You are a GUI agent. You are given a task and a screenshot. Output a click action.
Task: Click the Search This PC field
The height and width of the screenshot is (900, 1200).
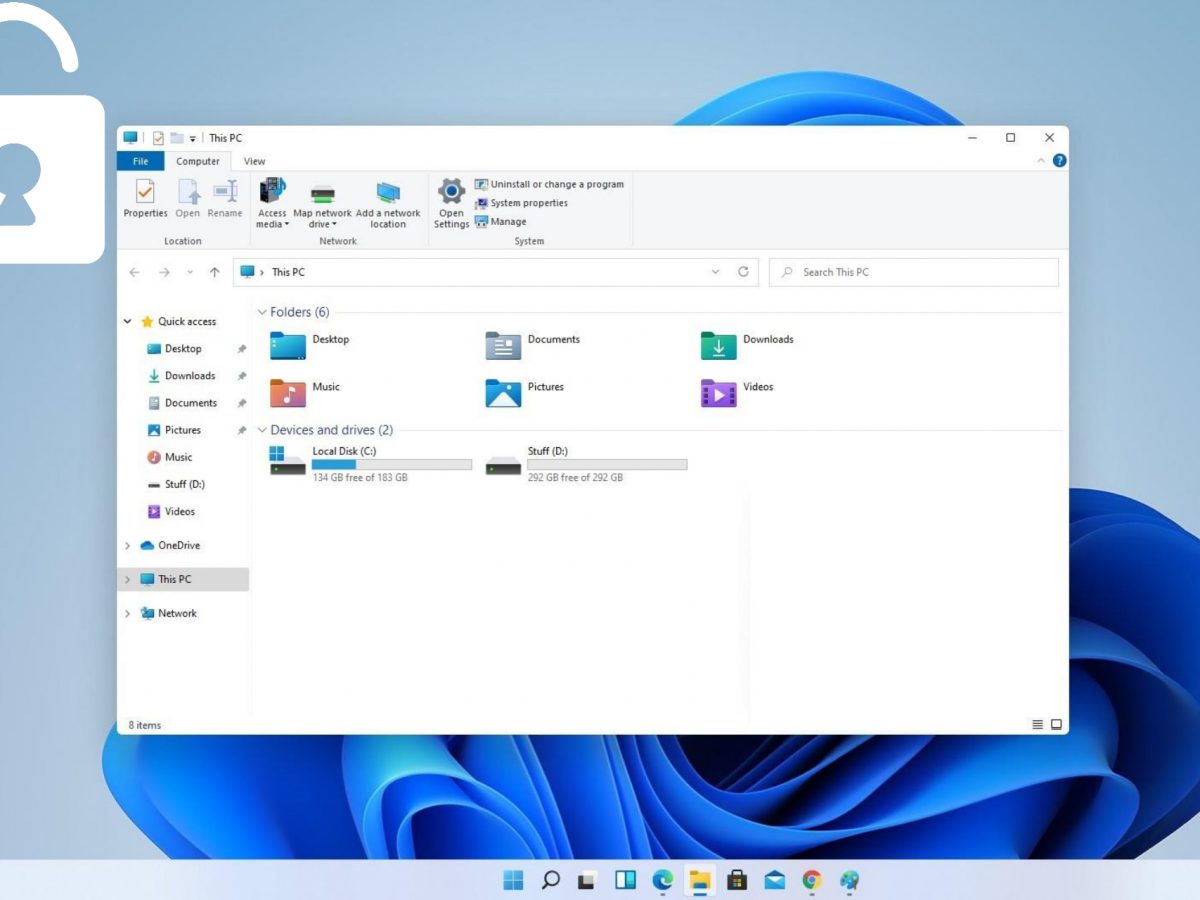click(913, 272)
